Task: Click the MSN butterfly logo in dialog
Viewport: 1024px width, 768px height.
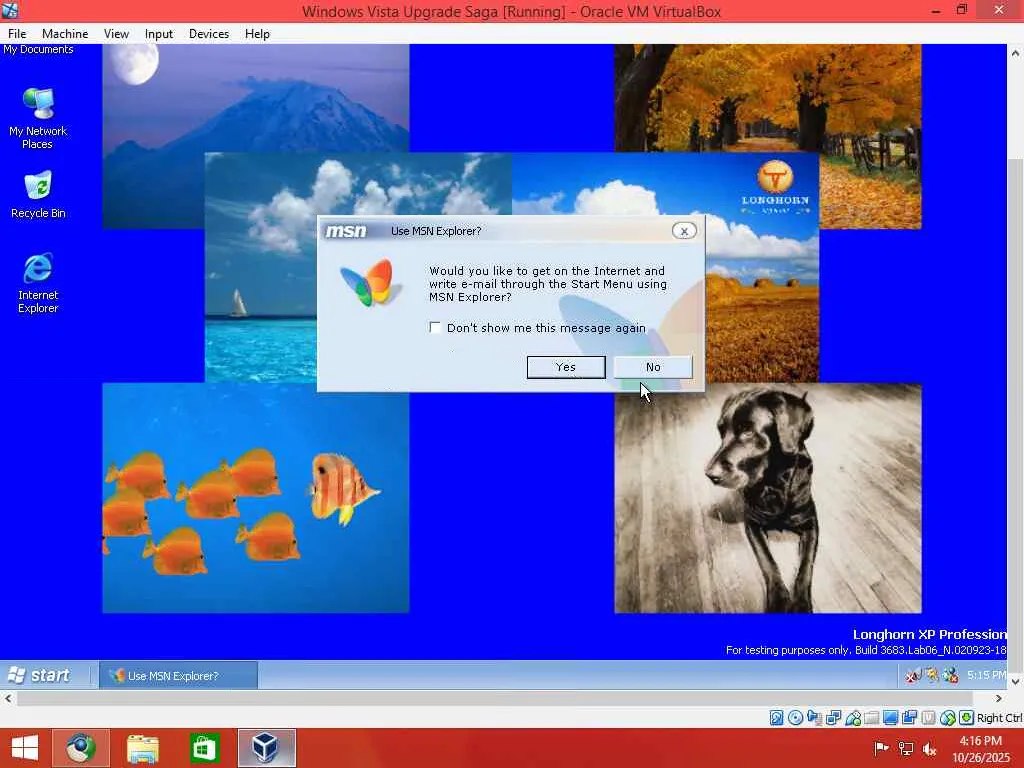Action: (370, 282)
